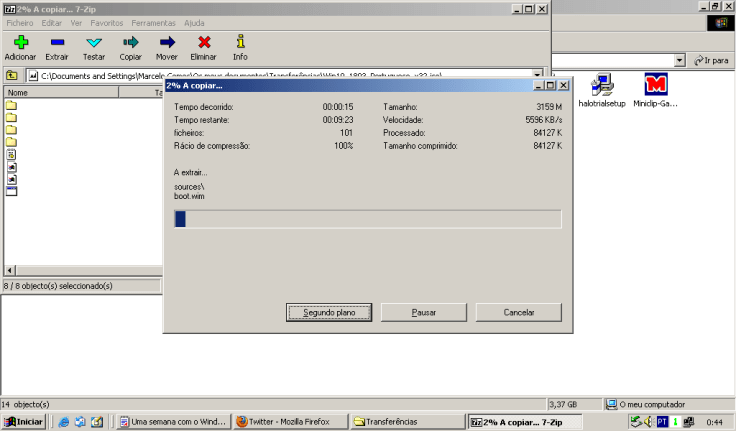Click the Mover toolbar icon
This screenshot has width=736, height=431.
point(167,42)
